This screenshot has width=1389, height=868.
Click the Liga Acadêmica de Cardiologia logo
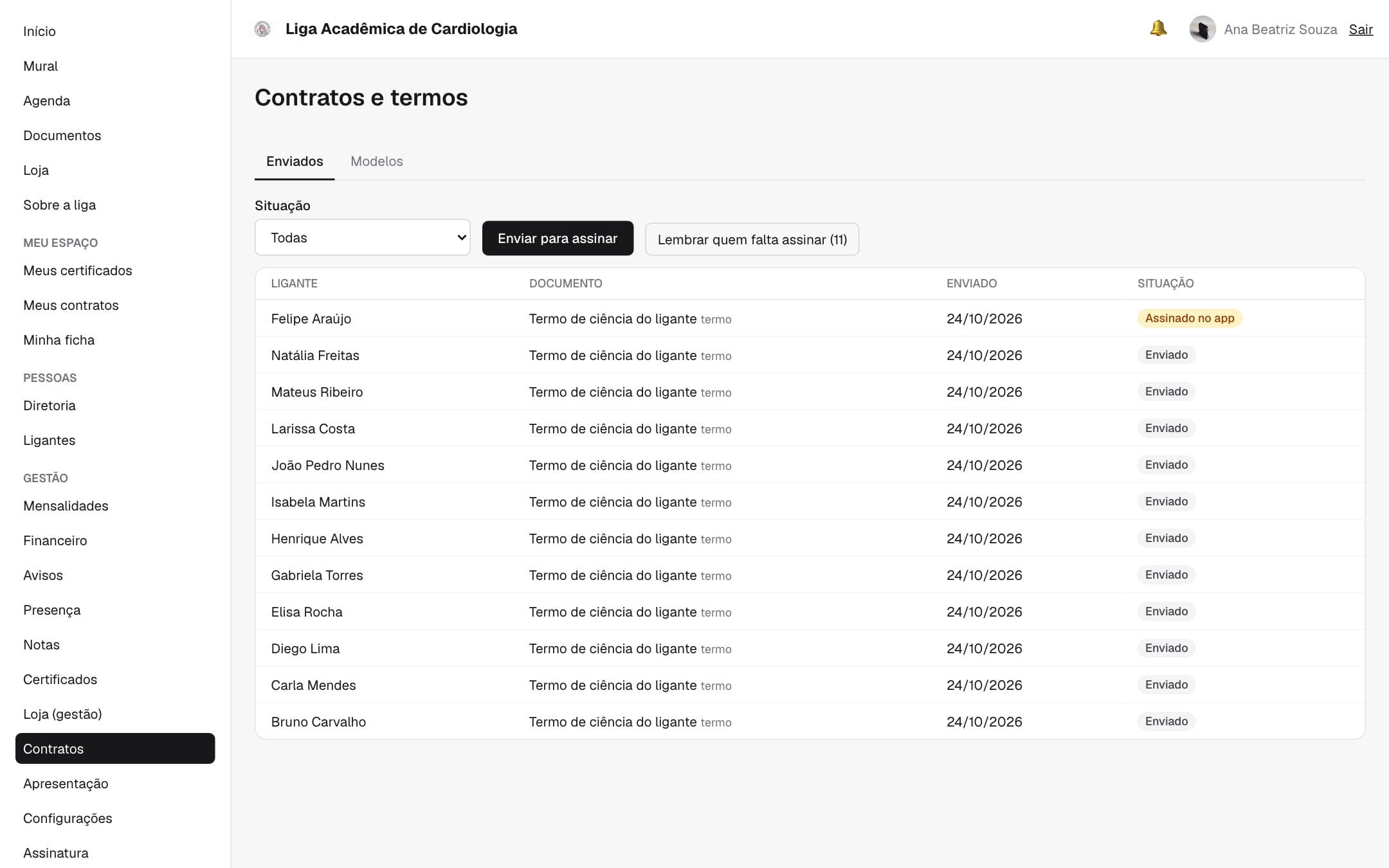tap(262, 29)
